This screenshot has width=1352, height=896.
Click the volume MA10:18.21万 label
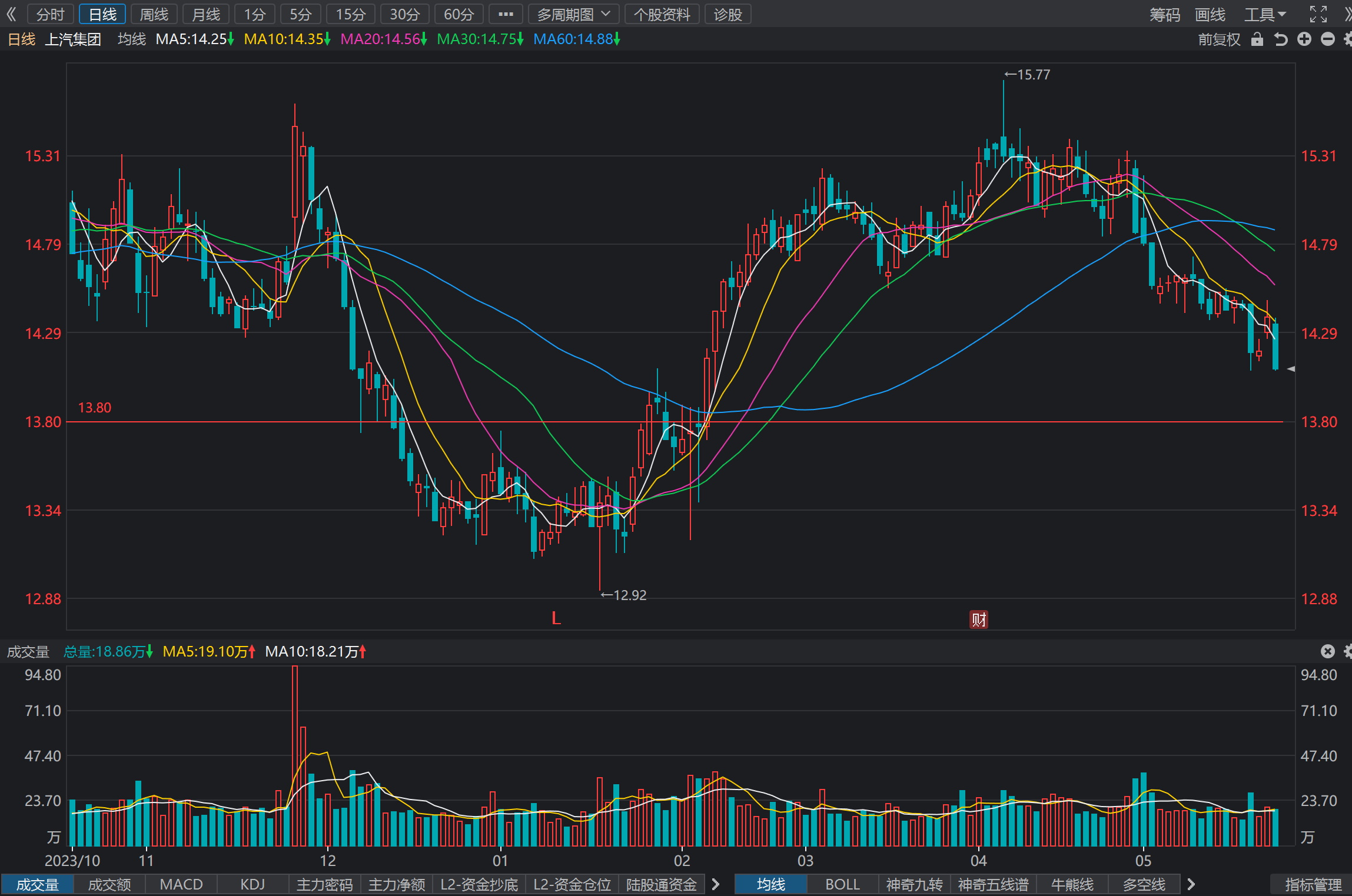(316, 652)
